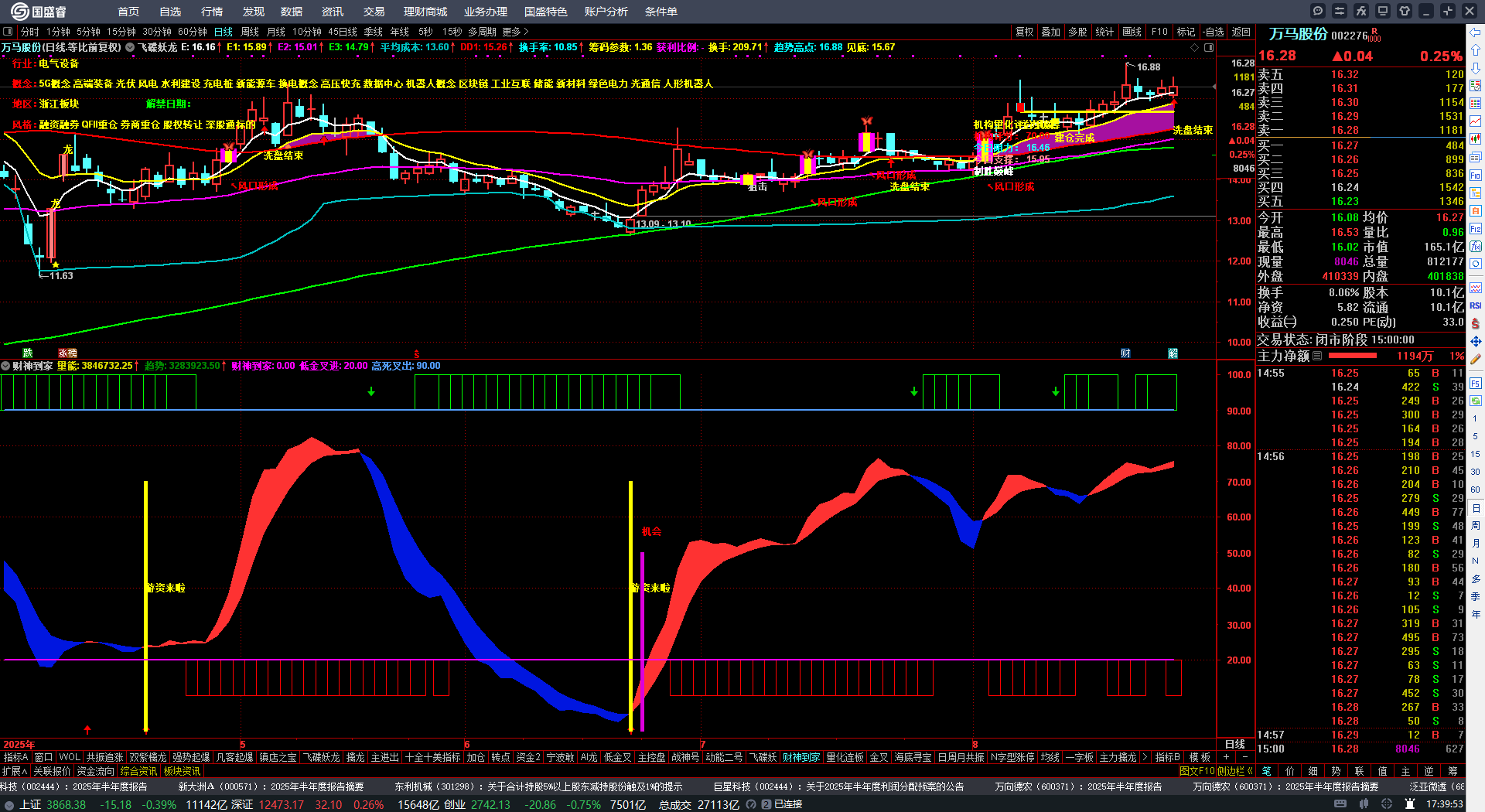Click the back arrow in right sidebar

1476,32
